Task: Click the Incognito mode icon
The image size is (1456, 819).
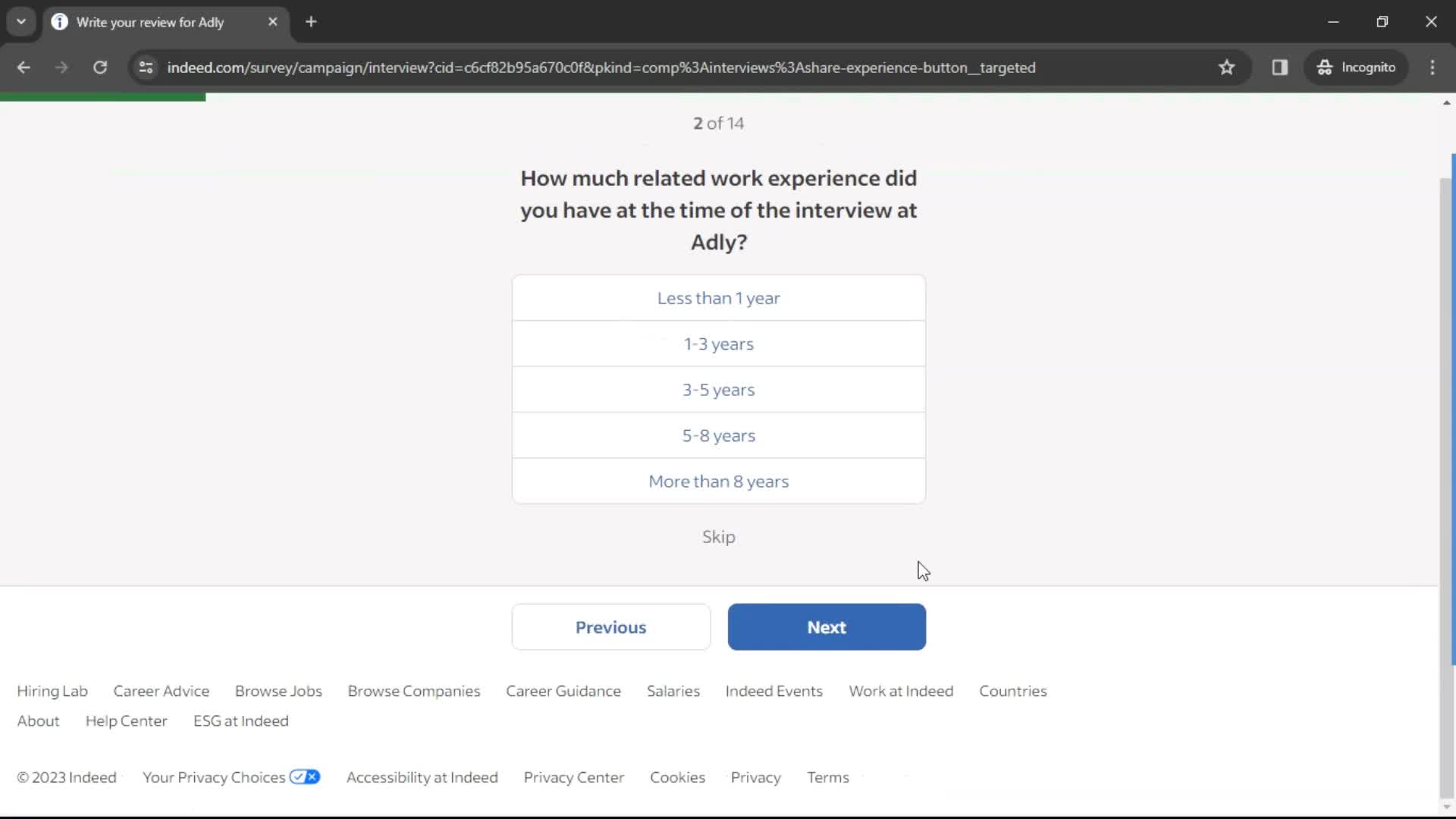Action: point(1325,67)
